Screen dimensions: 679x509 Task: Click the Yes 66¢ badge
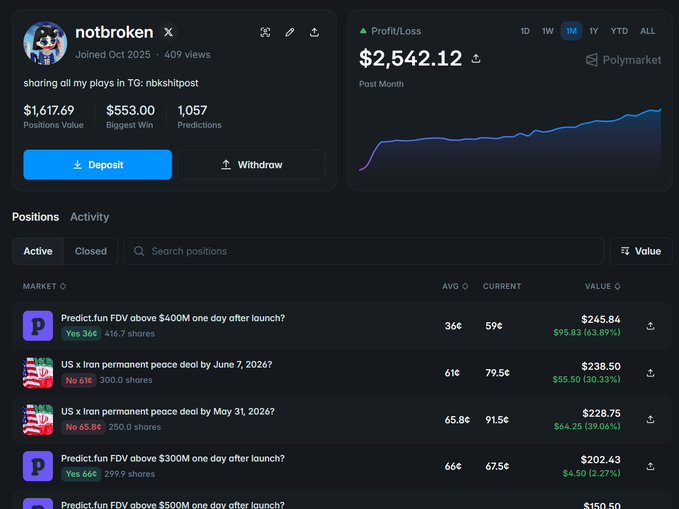(x=81, y=474)
